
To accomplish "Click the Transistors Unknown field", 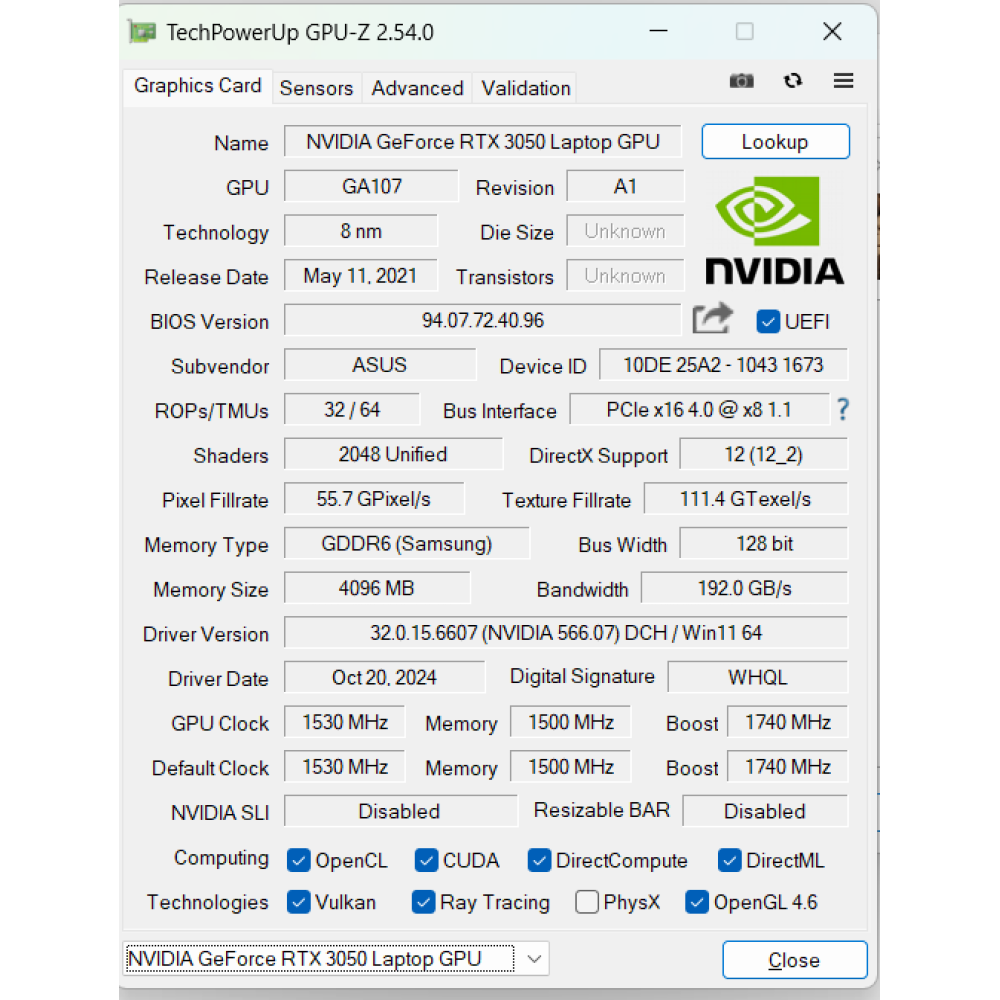I will (625, 276).
